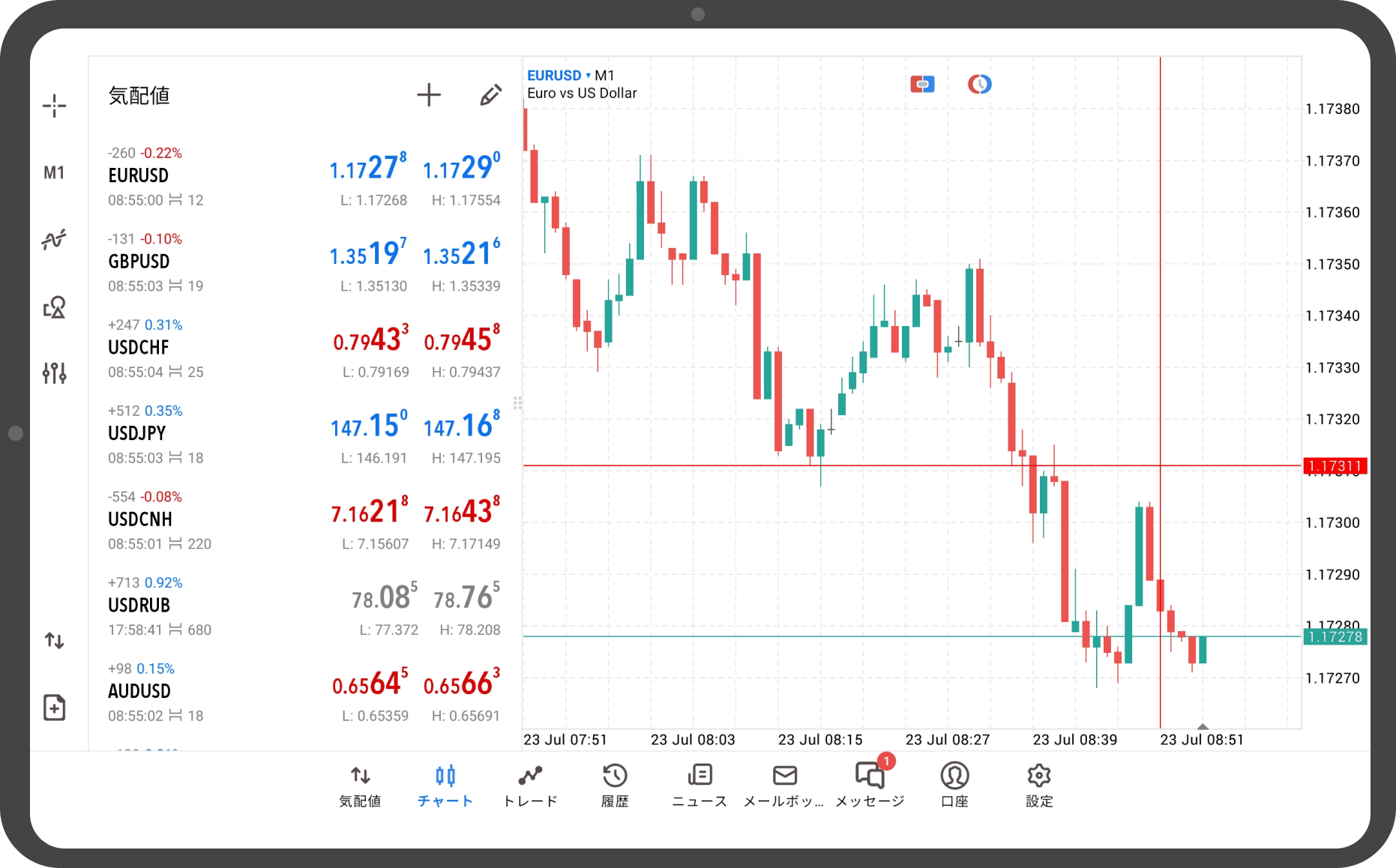Open chart settings sliders icon

pyautogui.click(x=54, y=373)
